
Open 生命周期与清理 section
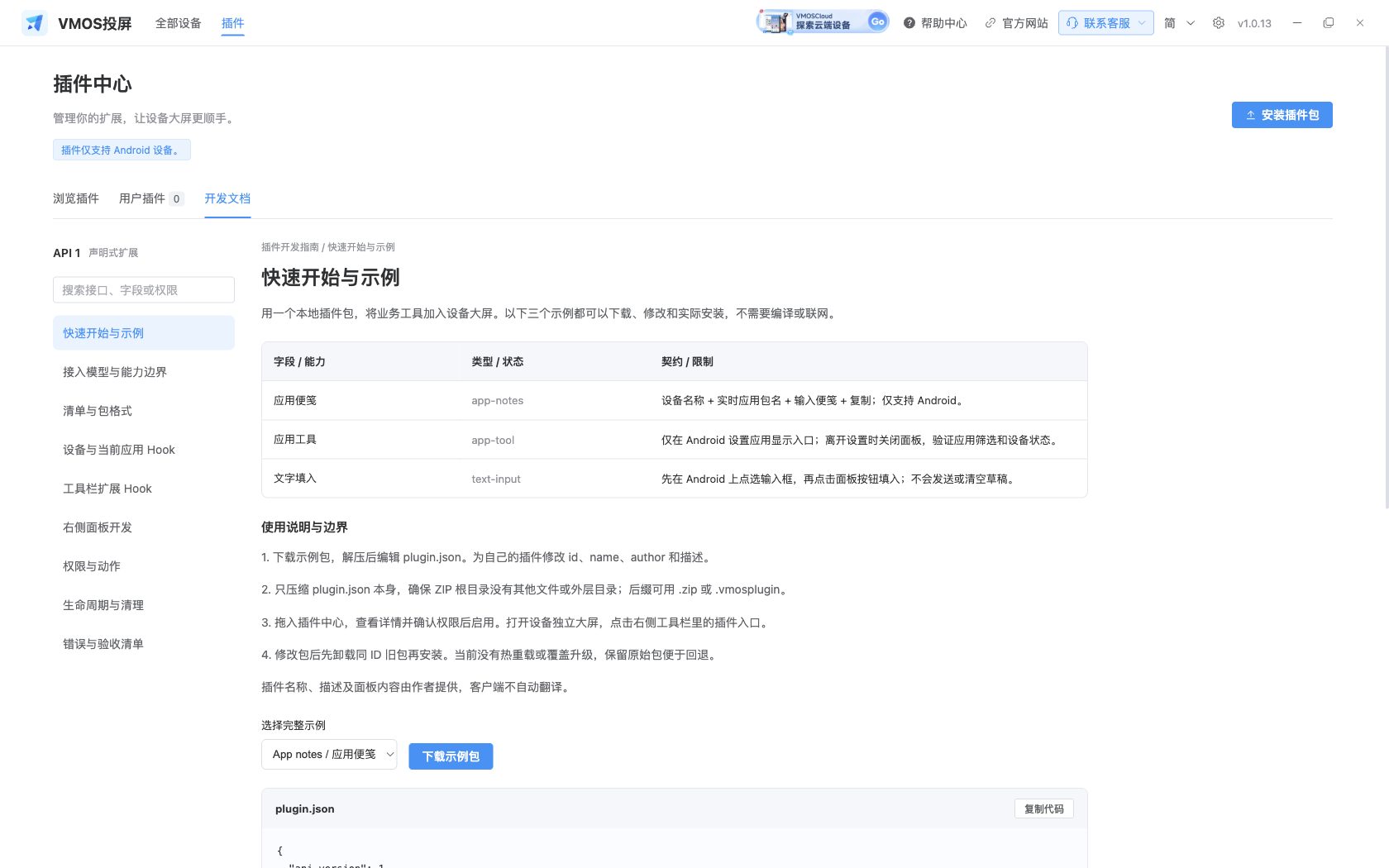[x=144, y=605]
